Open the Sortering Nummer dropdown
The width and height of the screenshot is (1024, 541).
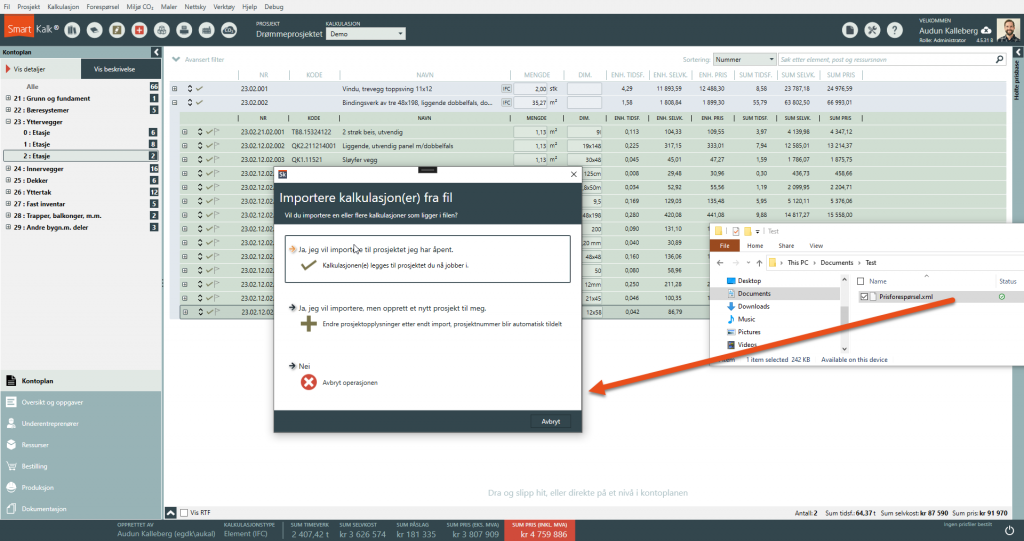744,59
